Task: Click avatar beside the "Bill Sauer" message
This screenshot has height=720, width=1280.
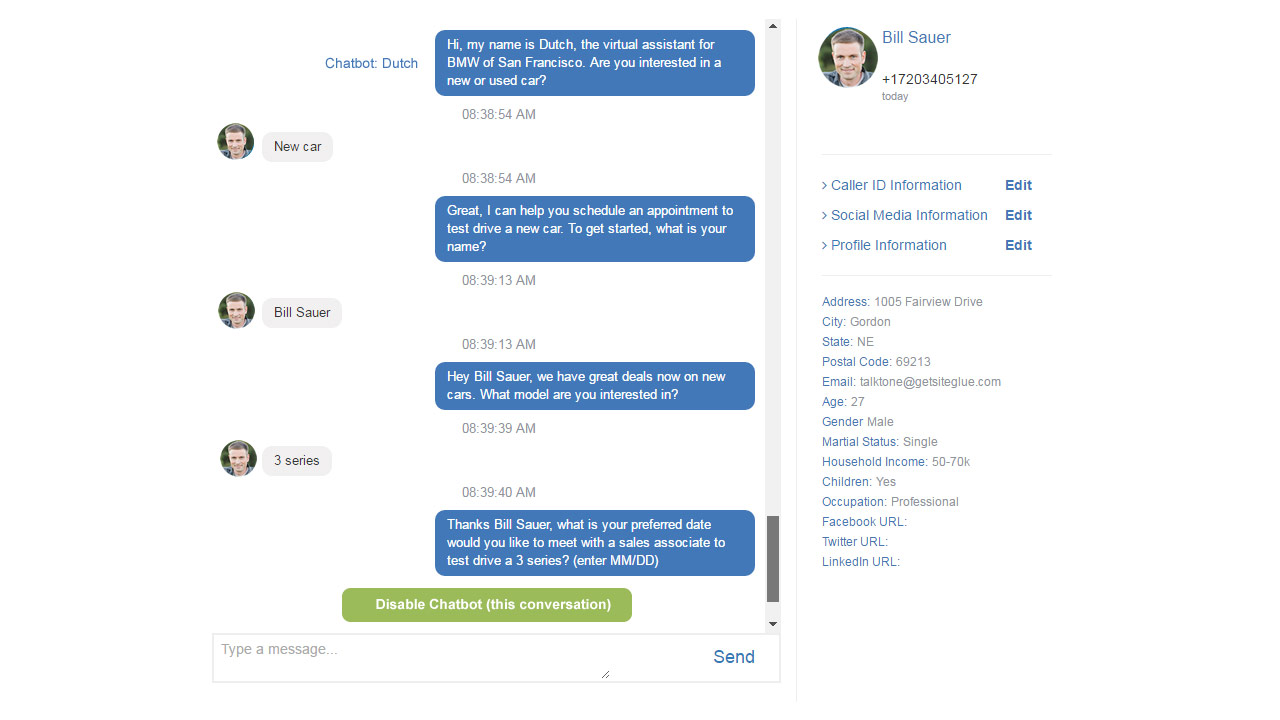Action: coord(237,311)
